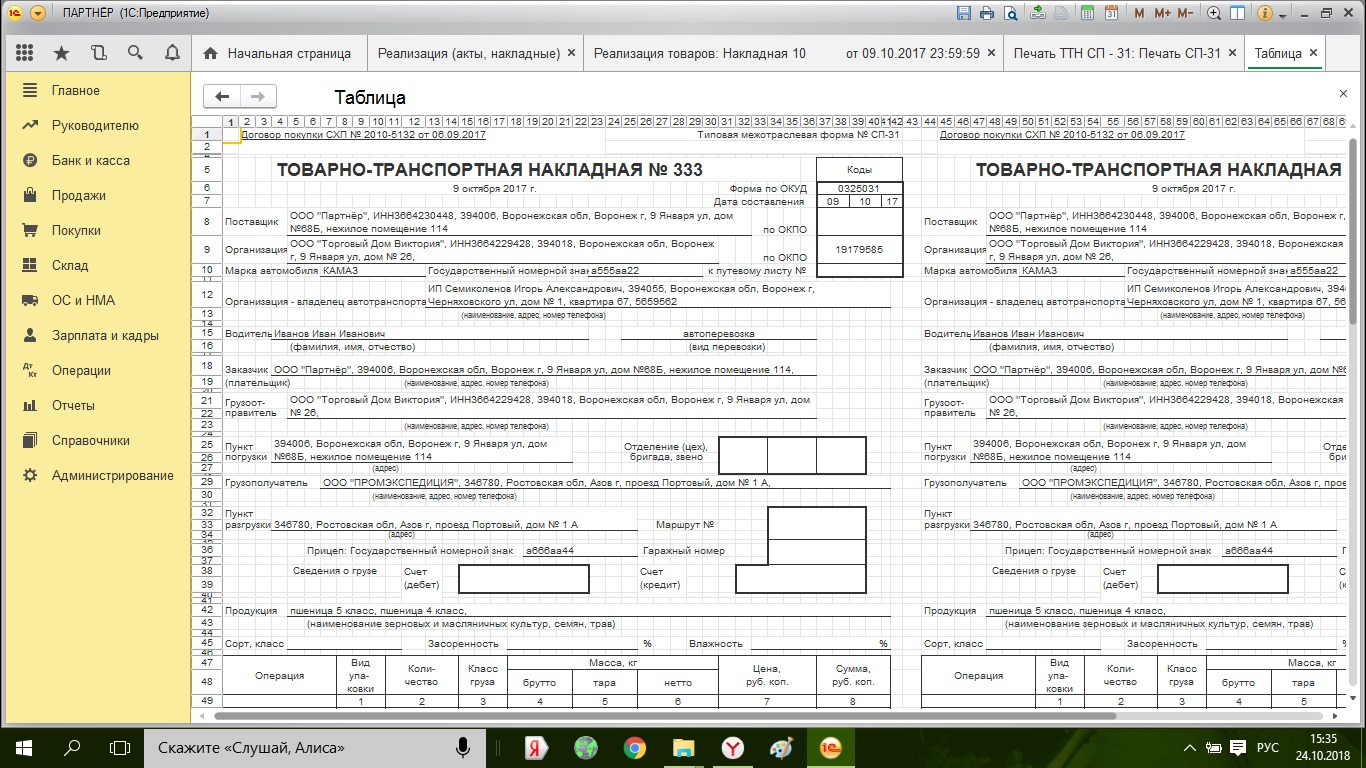Click Windows Start button
Image resolution: width=1366 pixels, height=768 pixels.
point(24,747)
